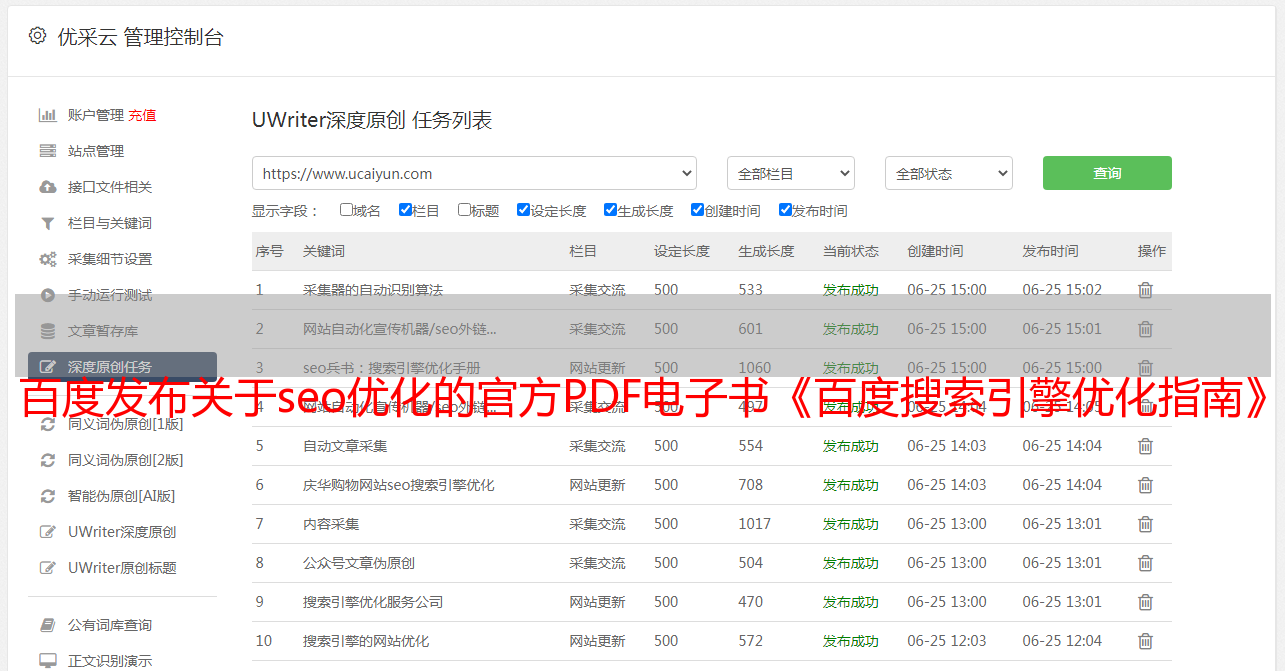This screenshot has width=1285, height=671.
Task: Click 发布成功 status in row 内容采集
Action: (851, 524)
